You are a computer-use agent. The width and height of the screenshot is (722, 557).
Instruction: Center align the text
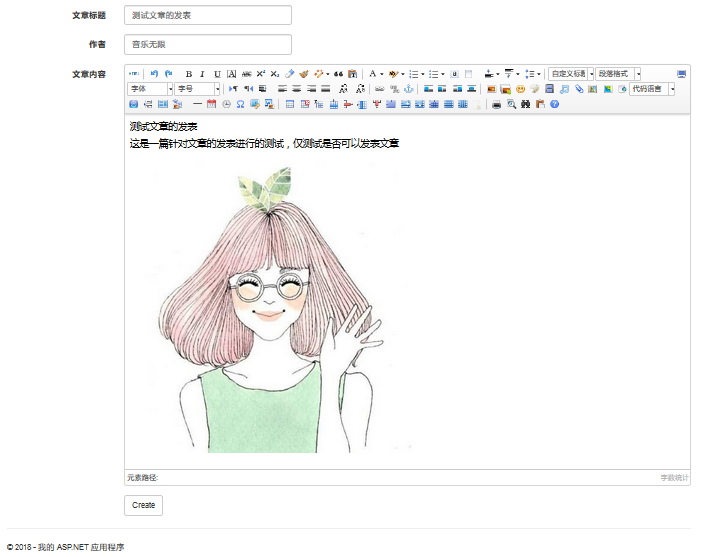297,89
